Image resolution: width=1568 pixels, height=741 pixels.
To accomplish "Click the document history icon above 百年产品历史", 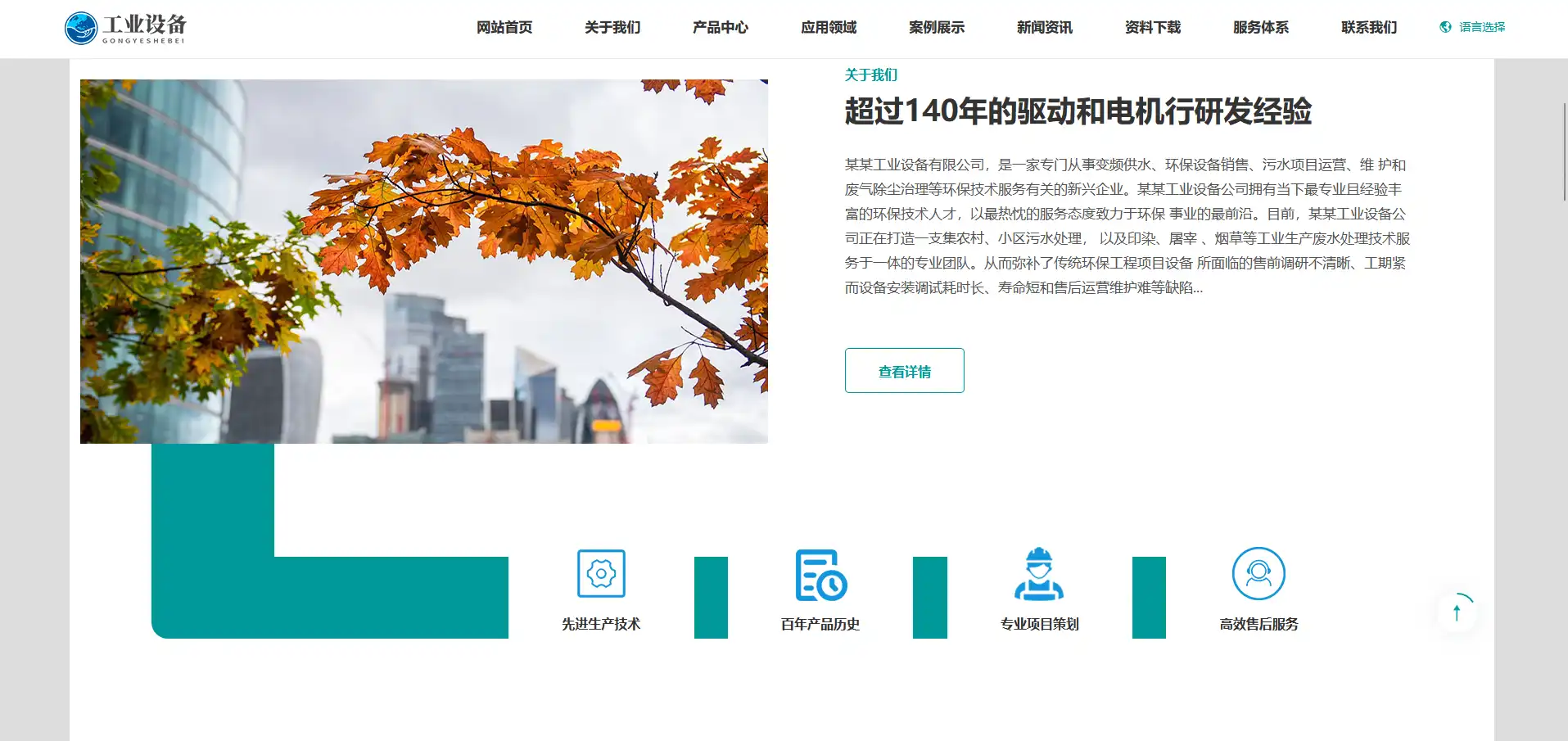I will [x=820, y=576].
